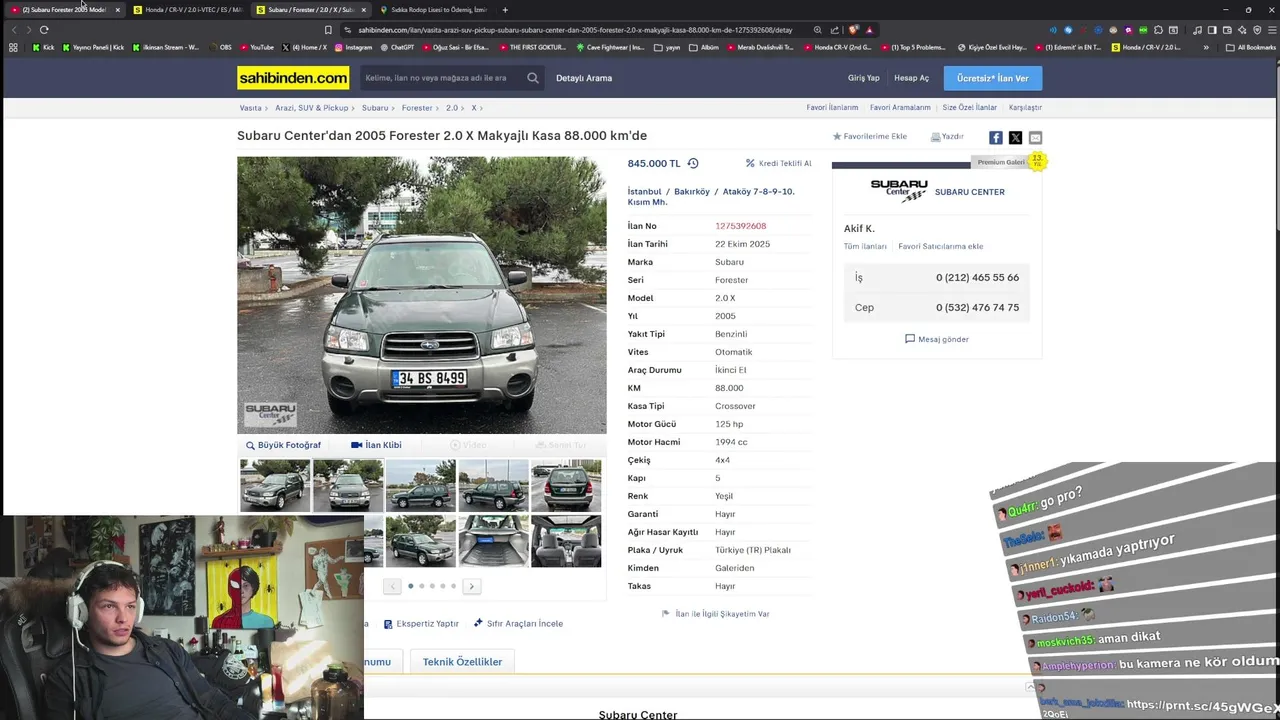
Task: Click the sahibinden.com logo
Action: [293, 78]
